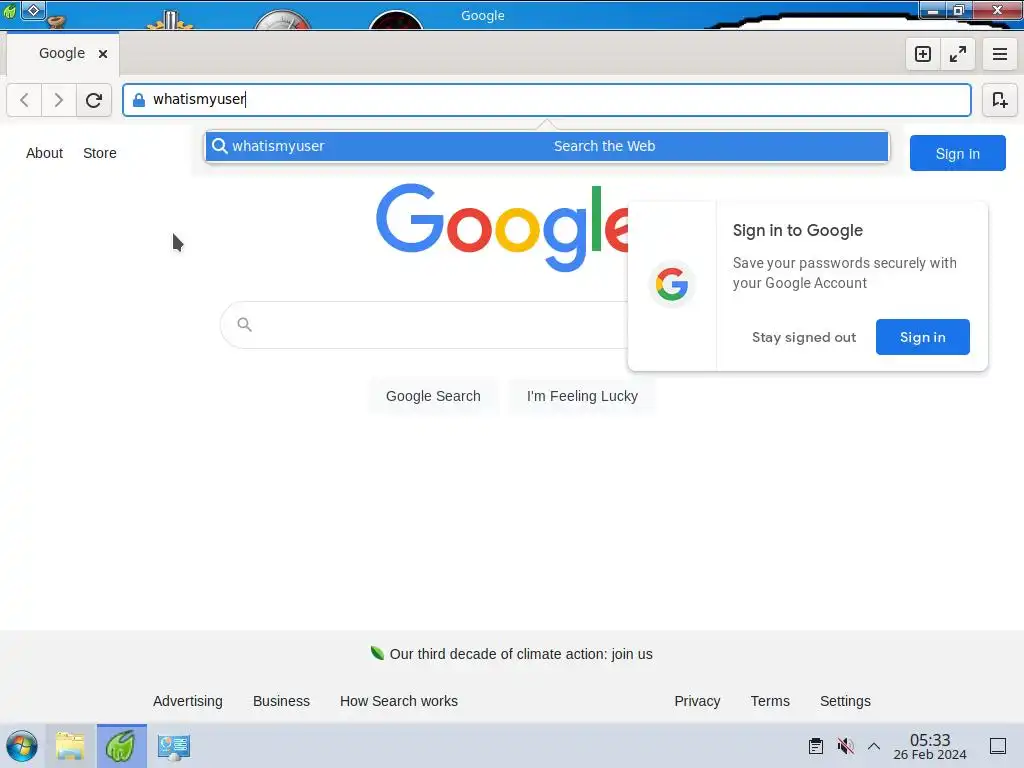Expand hidden tray icons chevron

[x=874, y=746]
